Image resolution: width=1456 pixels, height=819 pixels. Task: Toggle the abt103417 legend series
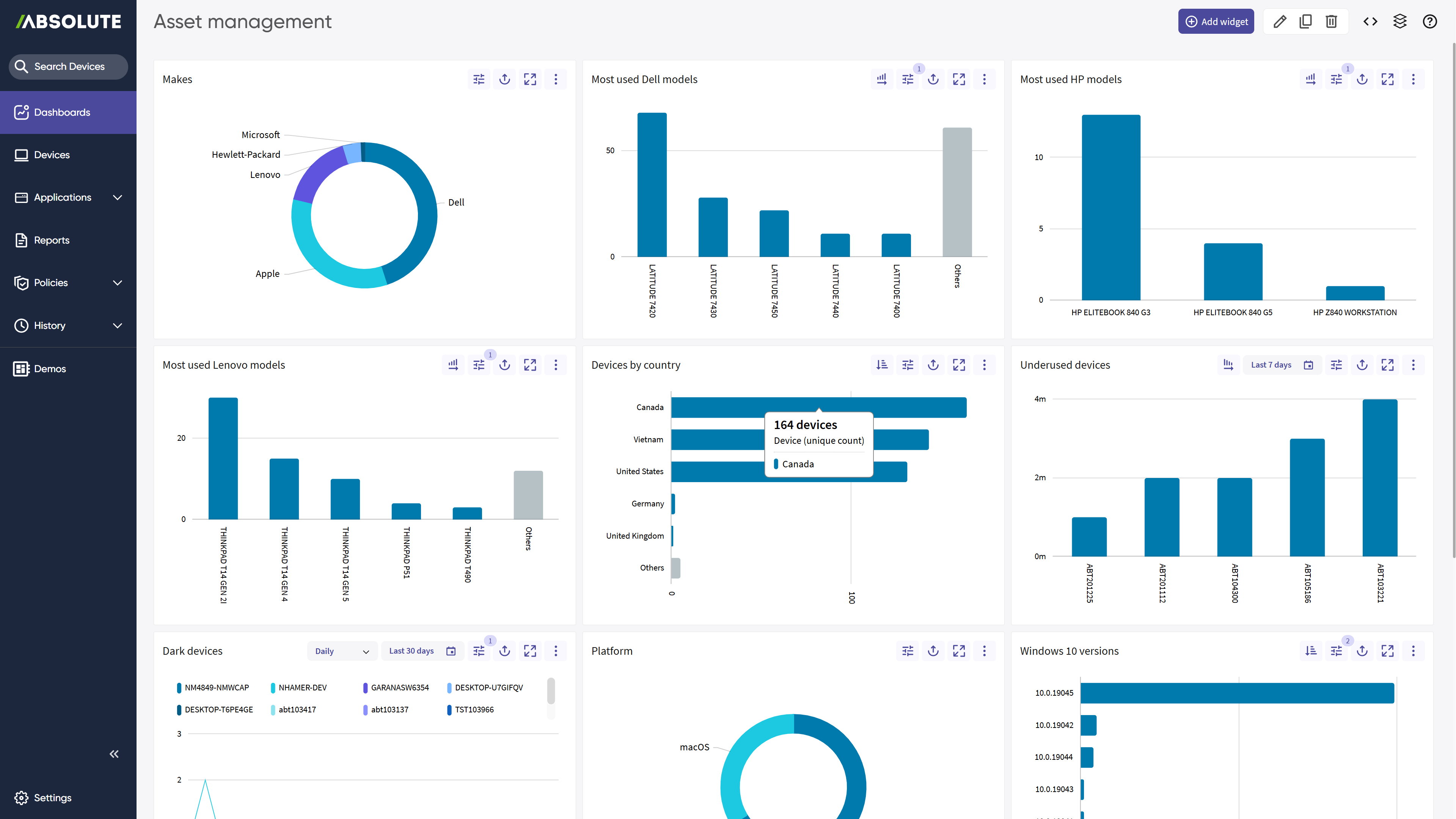[293, 710]
